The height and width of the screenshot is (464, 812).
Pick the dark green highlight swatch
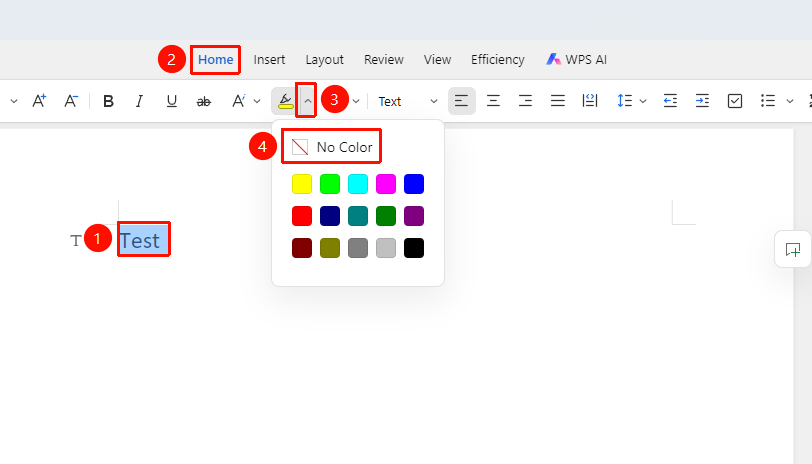pos(386,216)
